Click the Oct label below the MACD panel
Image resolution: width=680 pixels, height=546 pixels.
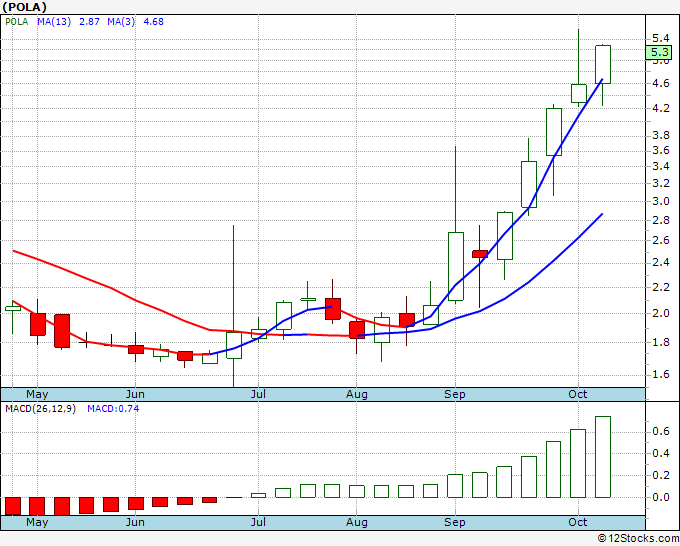[x=579, y=522]
